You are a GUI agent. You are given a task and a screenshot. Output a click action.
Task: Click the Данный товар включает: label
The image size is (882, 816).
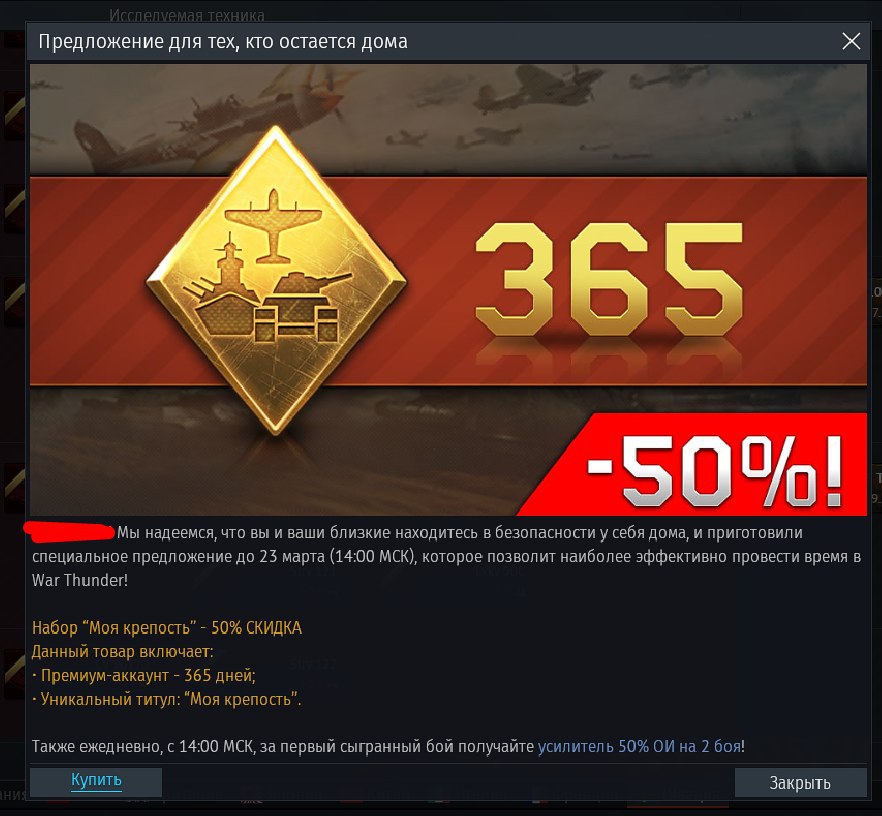[123, 651]
